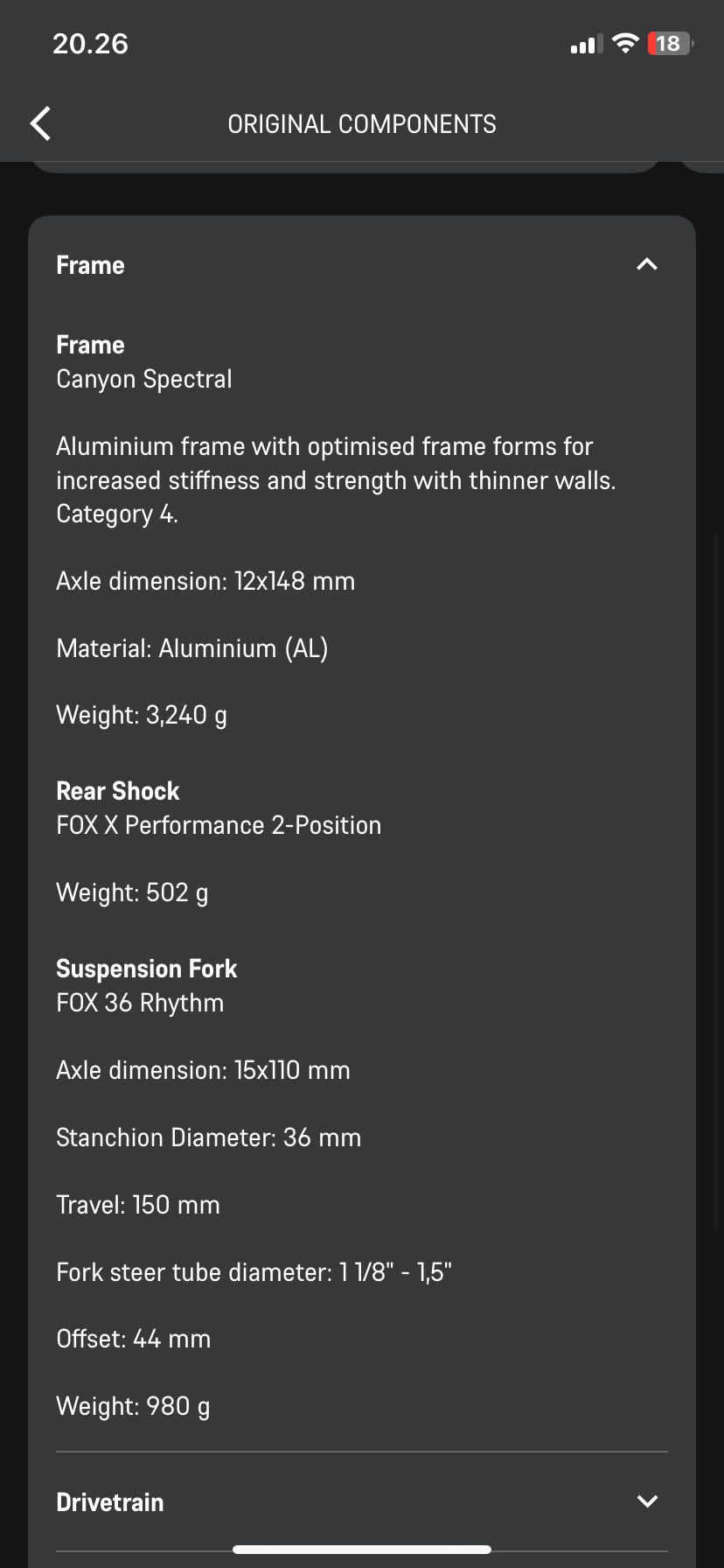This screenshot has height=1568, width=724.
Task: Tap the home indicator bar
Action: [362, 1550]
